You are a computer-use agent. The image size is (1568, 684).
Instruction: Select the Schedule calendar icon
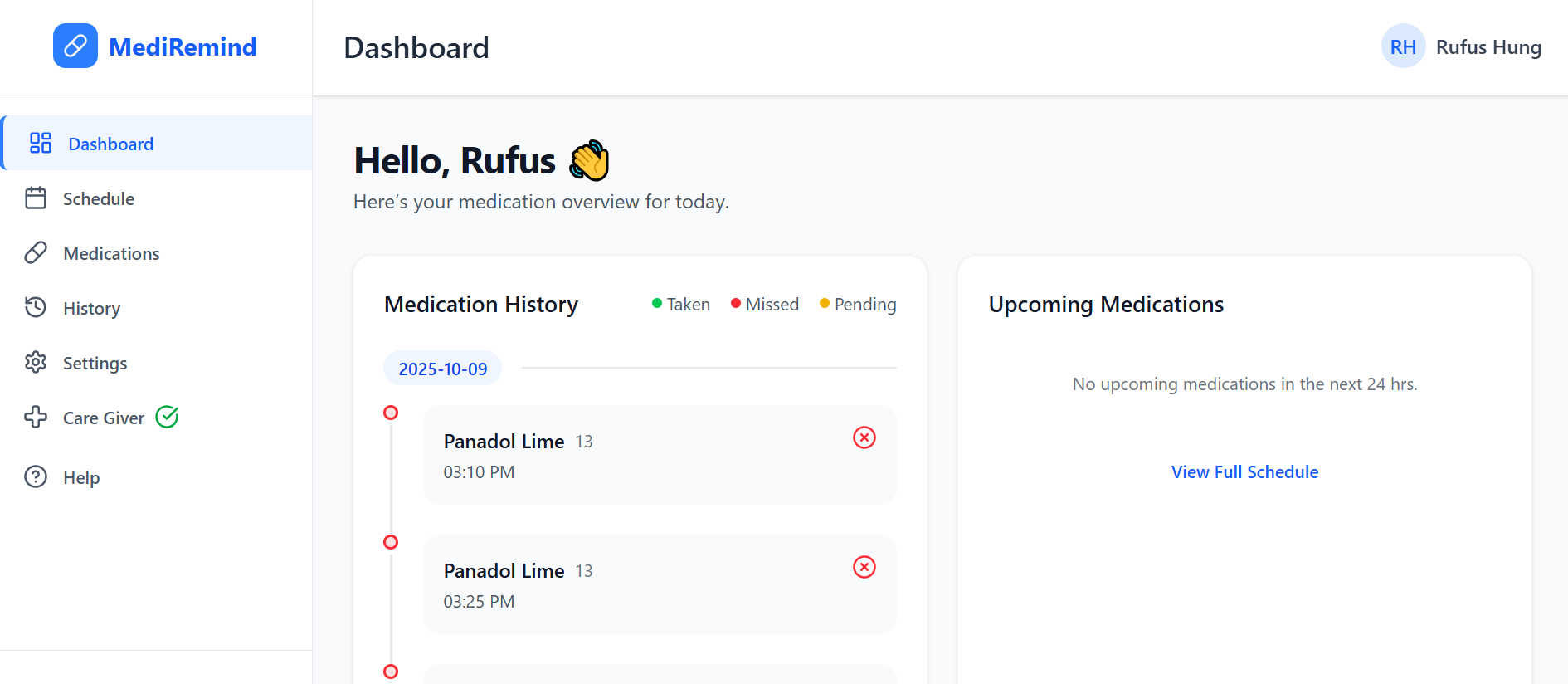tap(37, 198)
